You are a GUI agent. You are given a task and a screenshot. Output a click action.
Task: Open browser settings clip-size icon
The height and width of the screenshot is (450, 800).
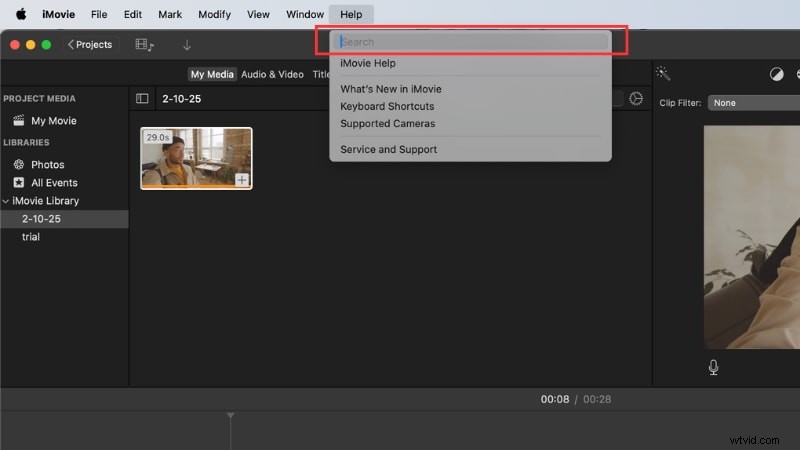[636, 98]
